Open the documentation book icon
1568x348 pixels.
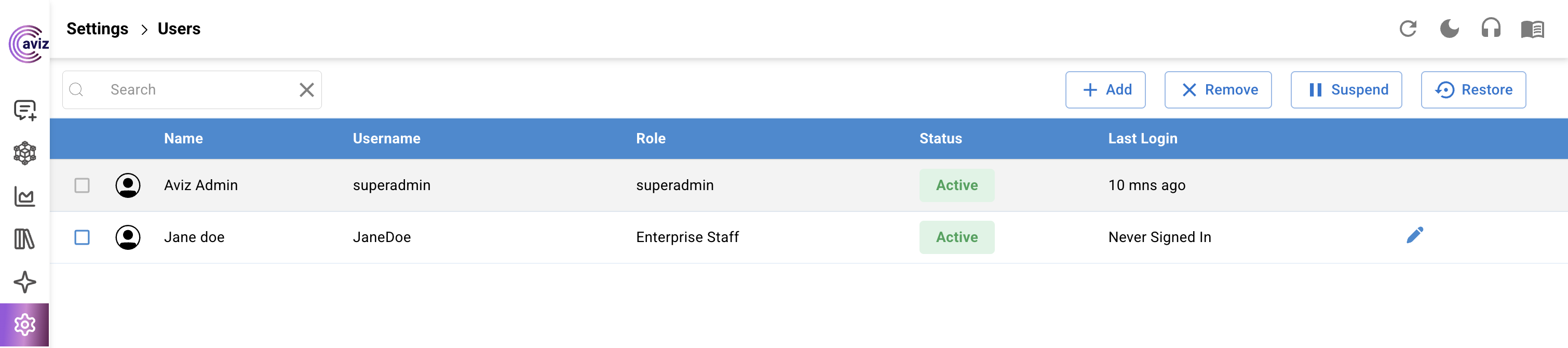(1532, 29)
